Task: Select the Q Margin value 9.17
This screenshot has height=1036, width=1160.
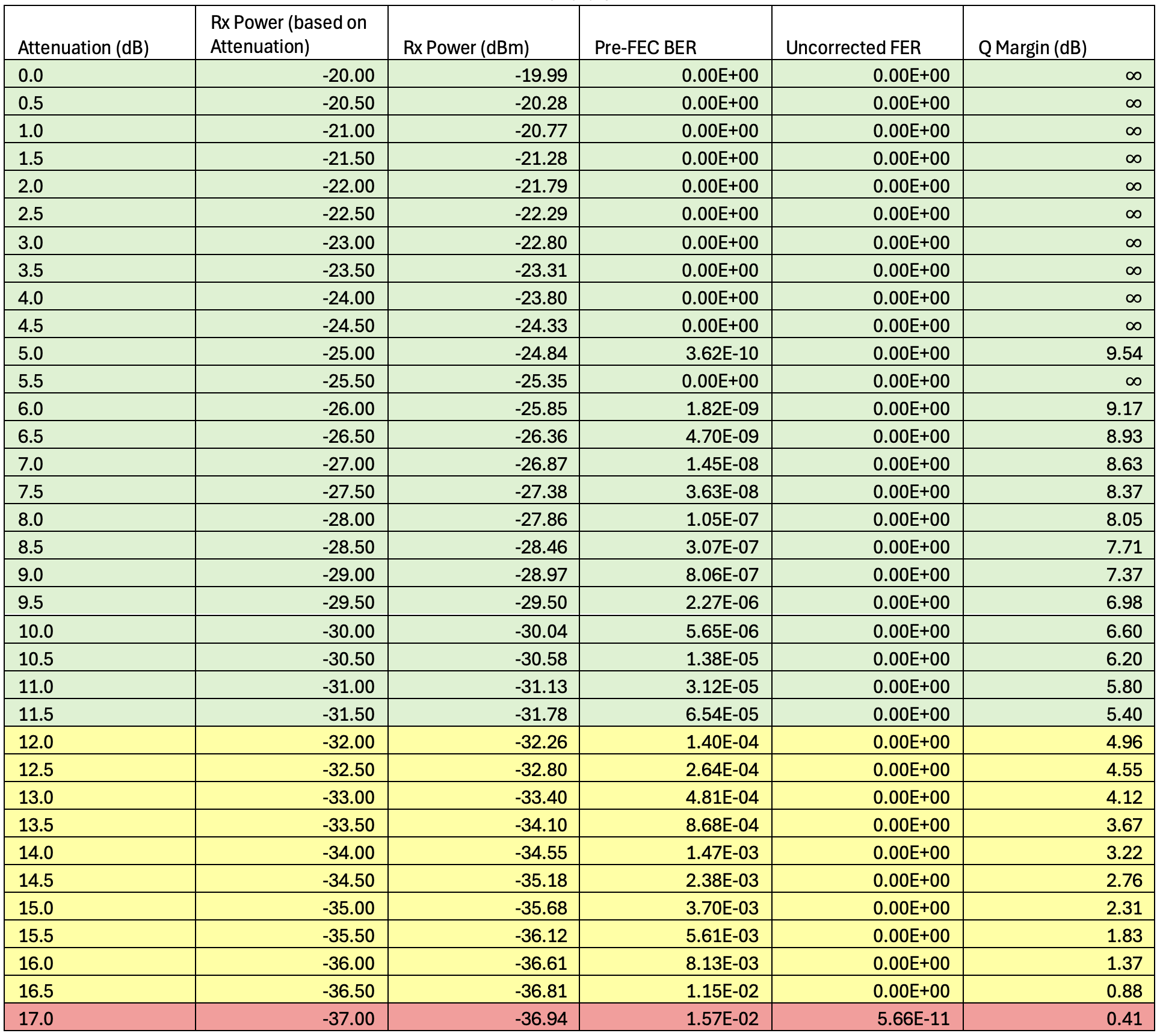Action: coord(1059,407)
